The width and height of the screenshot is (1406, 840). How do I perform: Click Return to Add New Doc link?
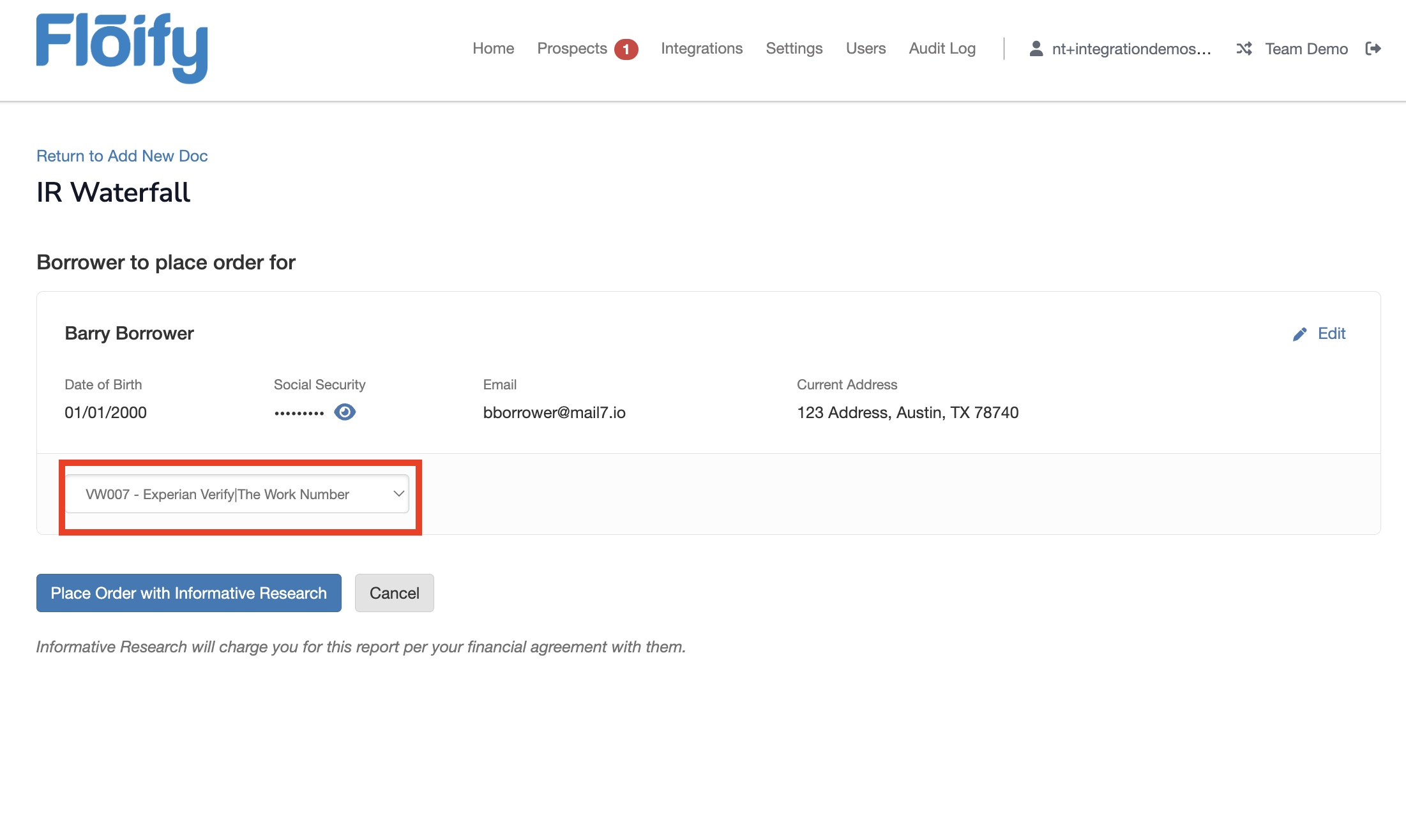point(121,155)
